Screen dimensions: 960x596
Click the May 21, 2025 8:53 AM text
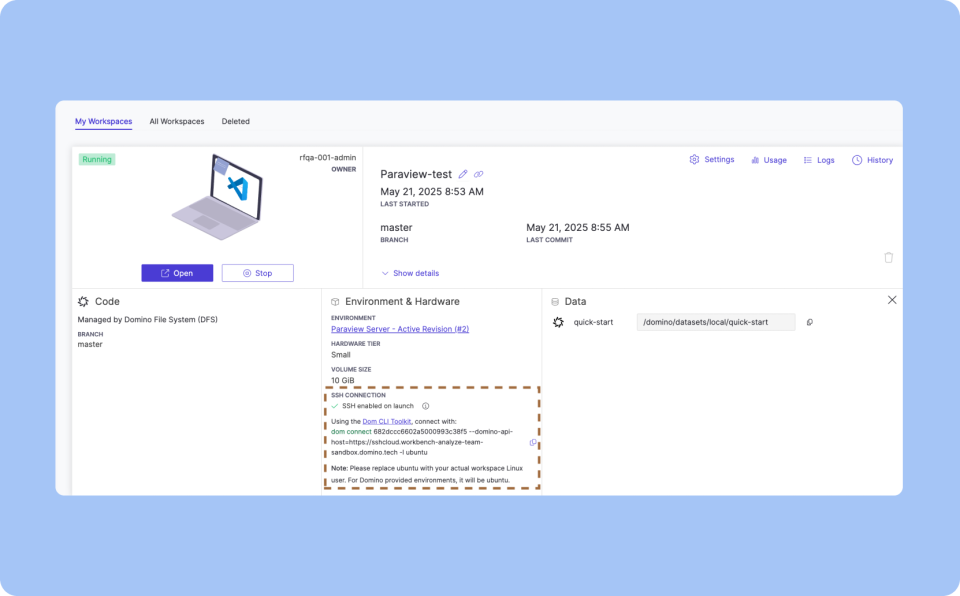[x=432, y=192]
